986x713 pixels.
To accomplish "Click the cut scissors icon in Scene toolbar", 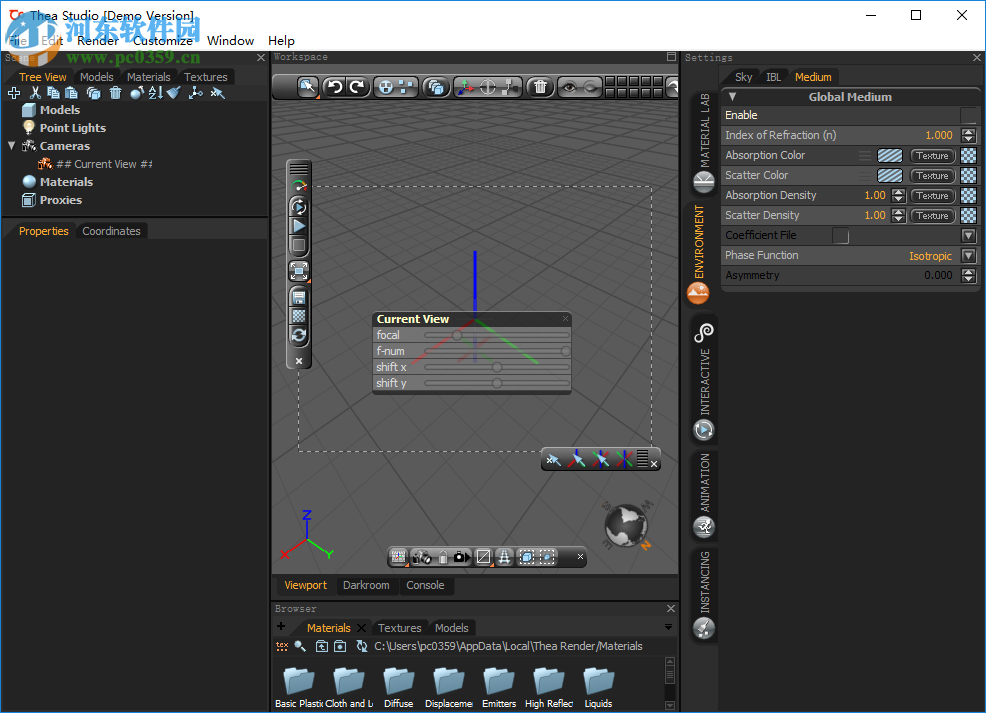I will pyautogui.click(x=35, y=93).
